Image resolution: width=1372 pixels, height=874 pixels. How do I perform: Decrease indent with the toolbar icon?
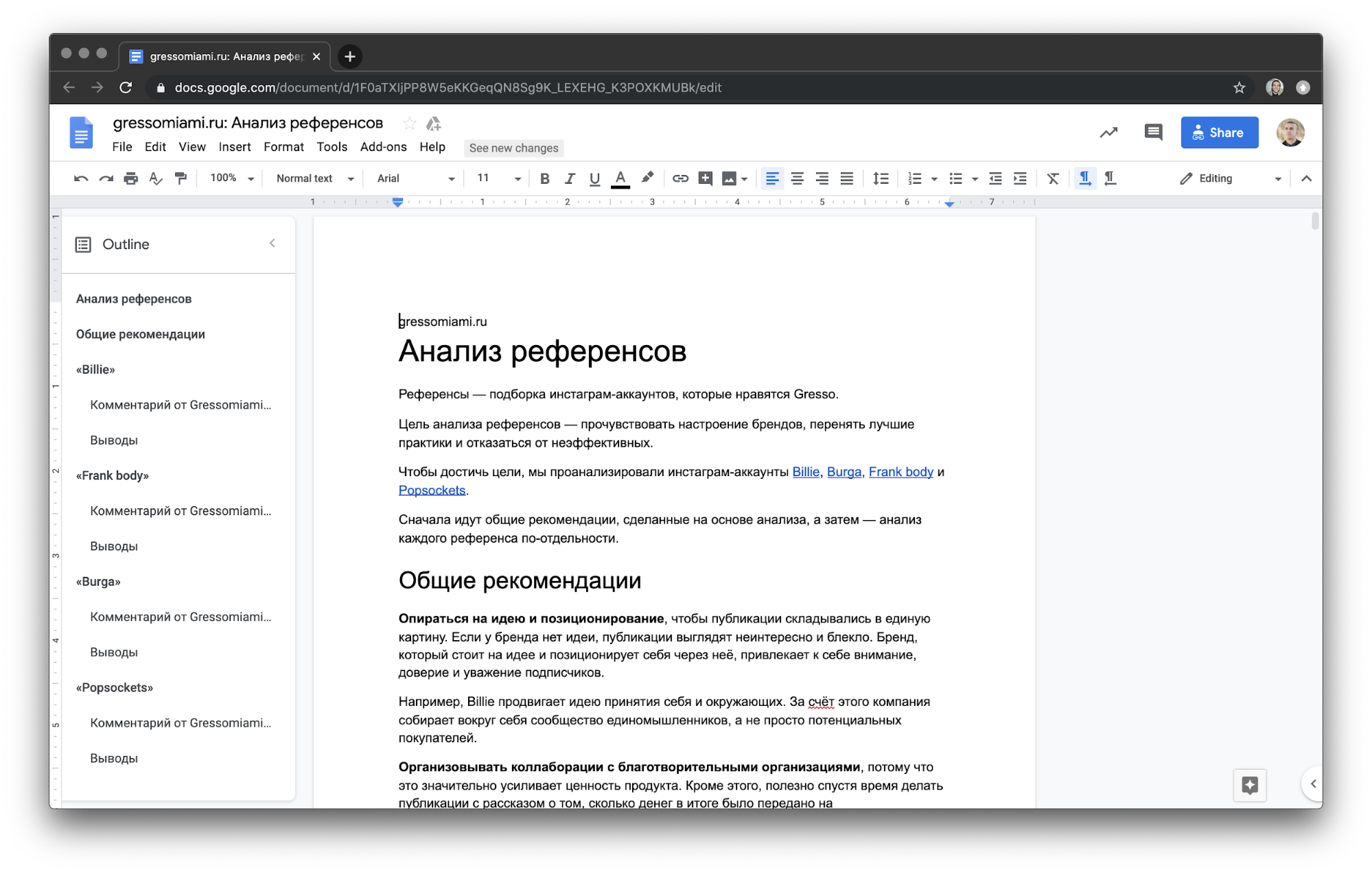tap(995, 178)
